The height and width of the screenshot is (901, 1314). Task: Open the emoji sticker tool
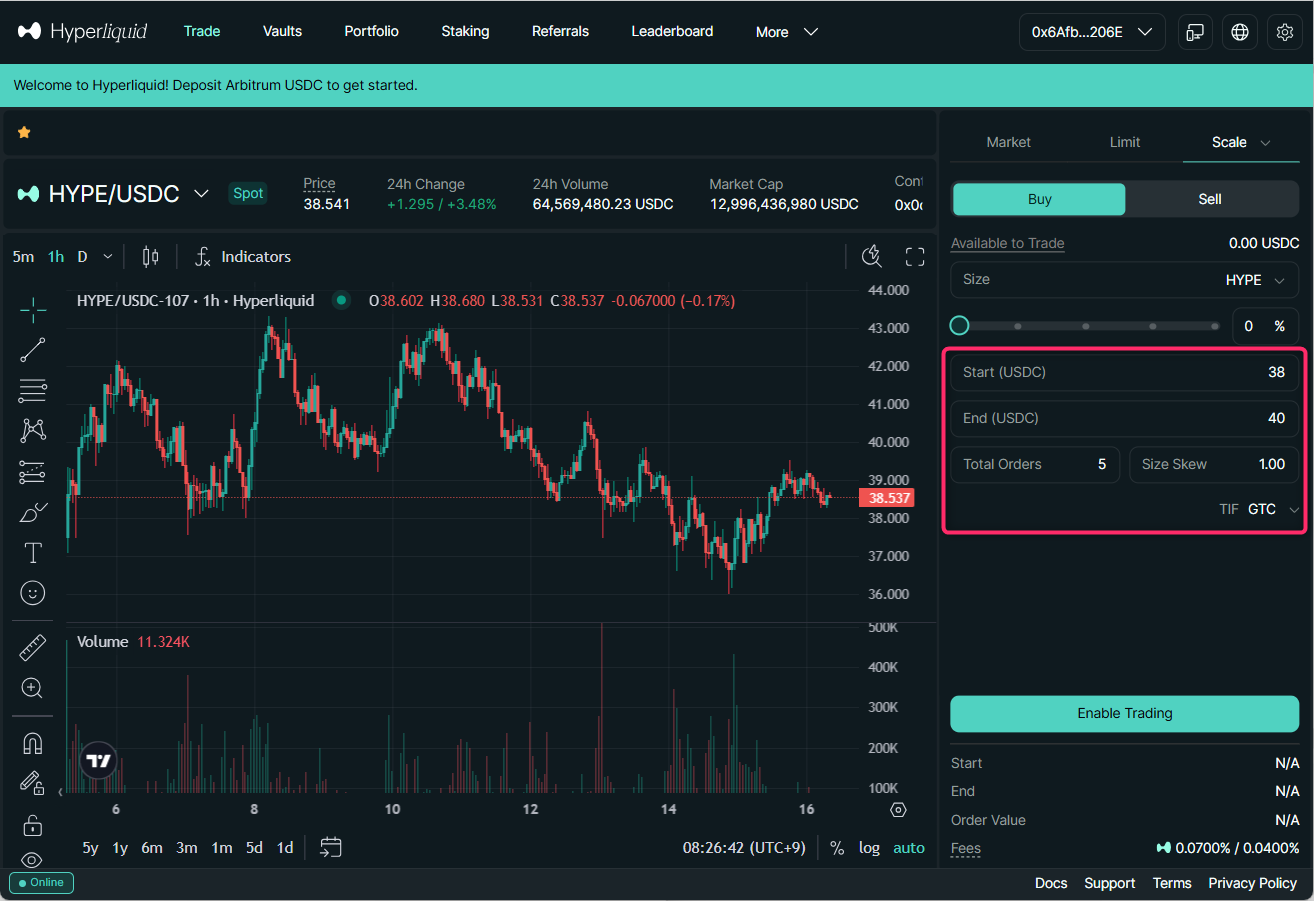[x=33, y=593]
